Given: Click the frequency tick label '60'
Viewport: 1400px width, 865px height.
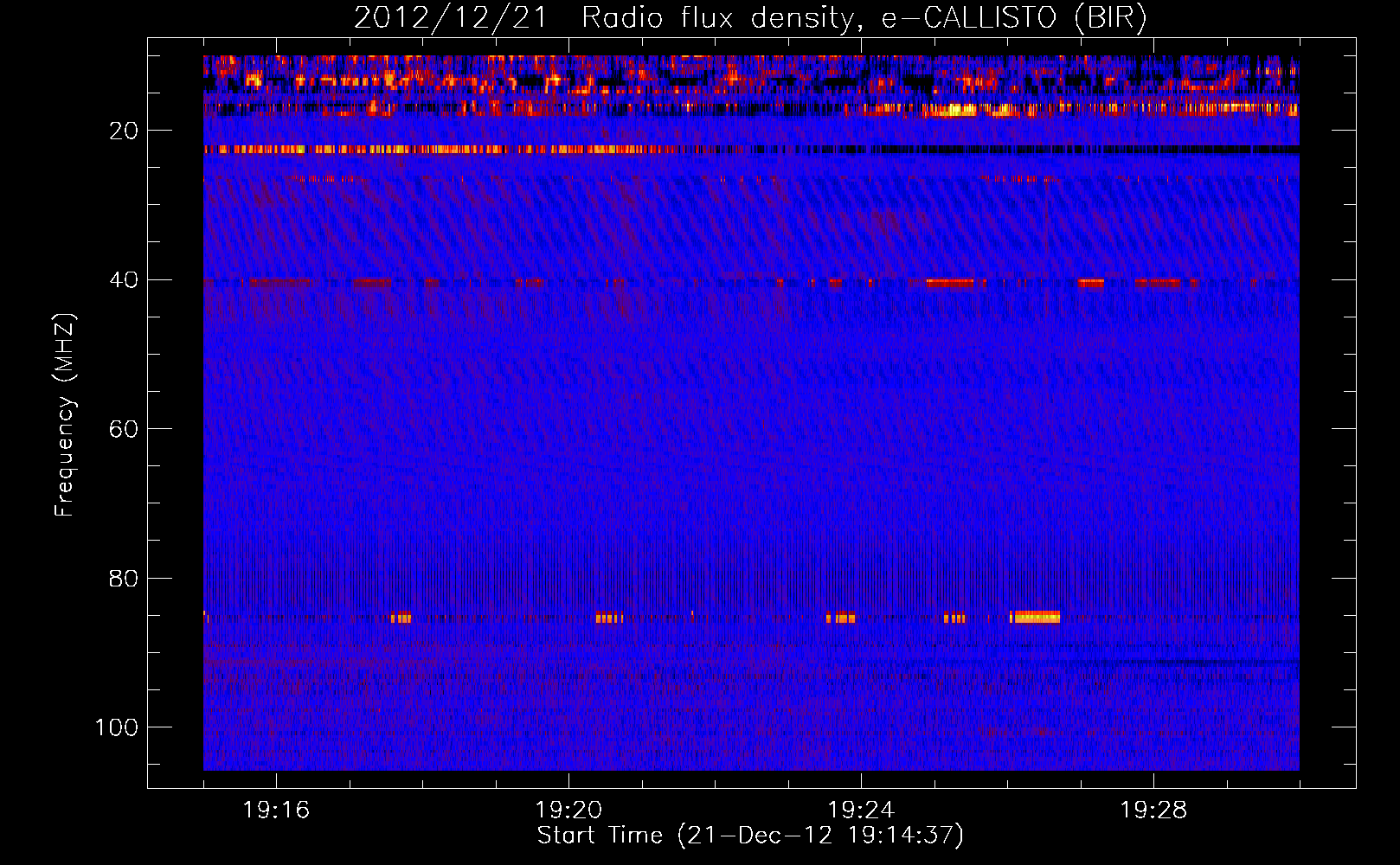Looking at the screenshot, I should [124, 429].
